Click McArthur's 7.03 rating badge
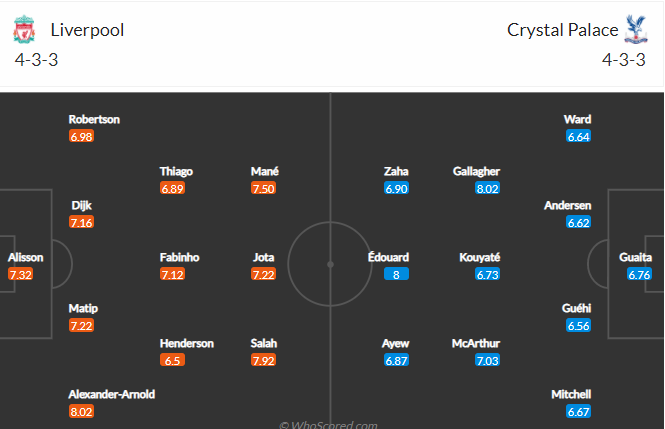Image resolution: width=665 pixels, height=429 pixels. (x=487, y=360)
